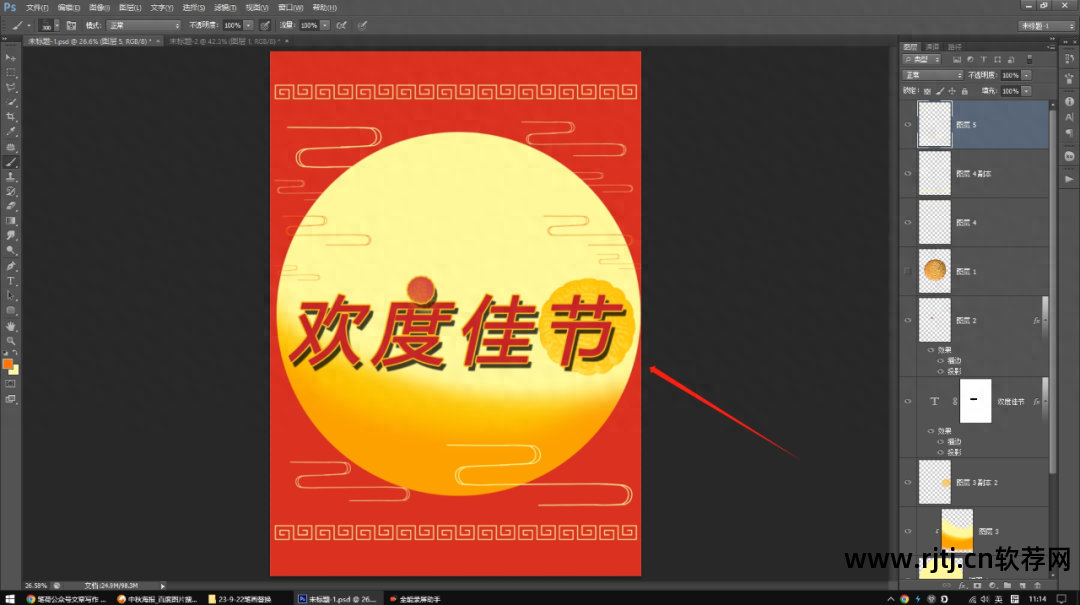This screenshot has width=1080, height=605.
Task: Select the Move tool
Action: point(11,57)
